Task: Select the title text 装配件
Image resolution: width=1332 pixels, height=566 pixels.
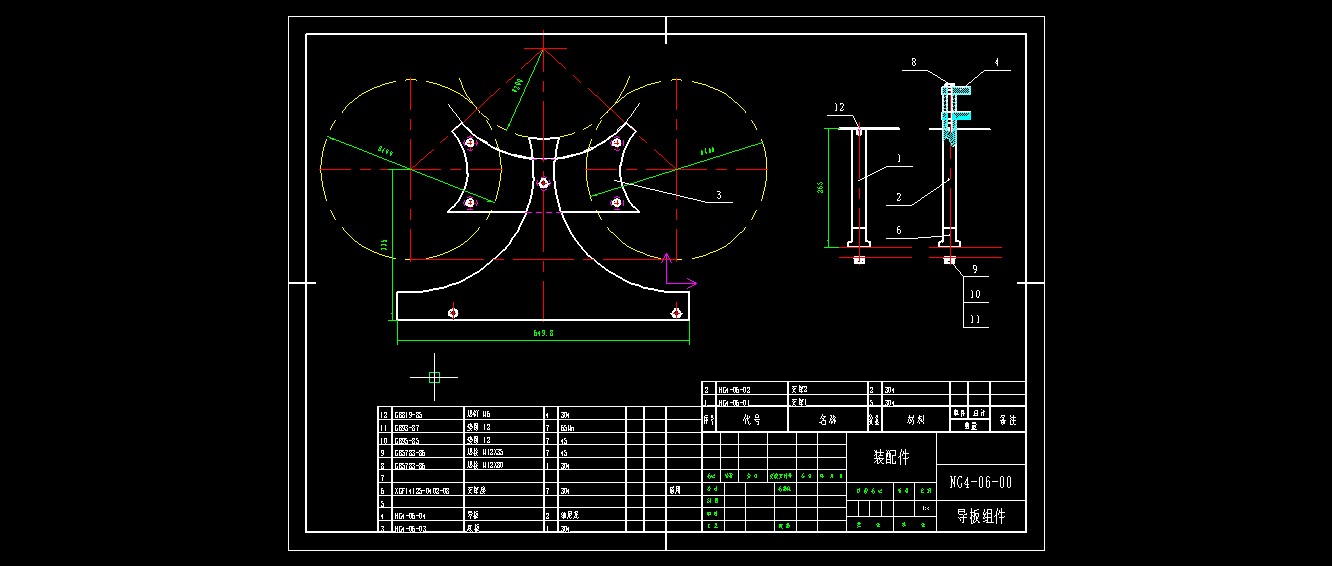Action: [891, 457]
